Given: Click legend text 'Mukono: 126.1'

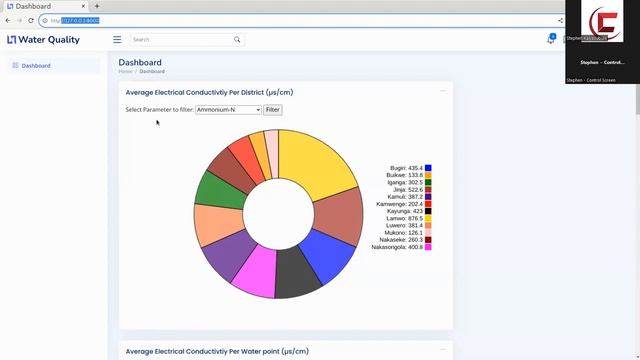Looking at the screenshot, I should point(404,233).
